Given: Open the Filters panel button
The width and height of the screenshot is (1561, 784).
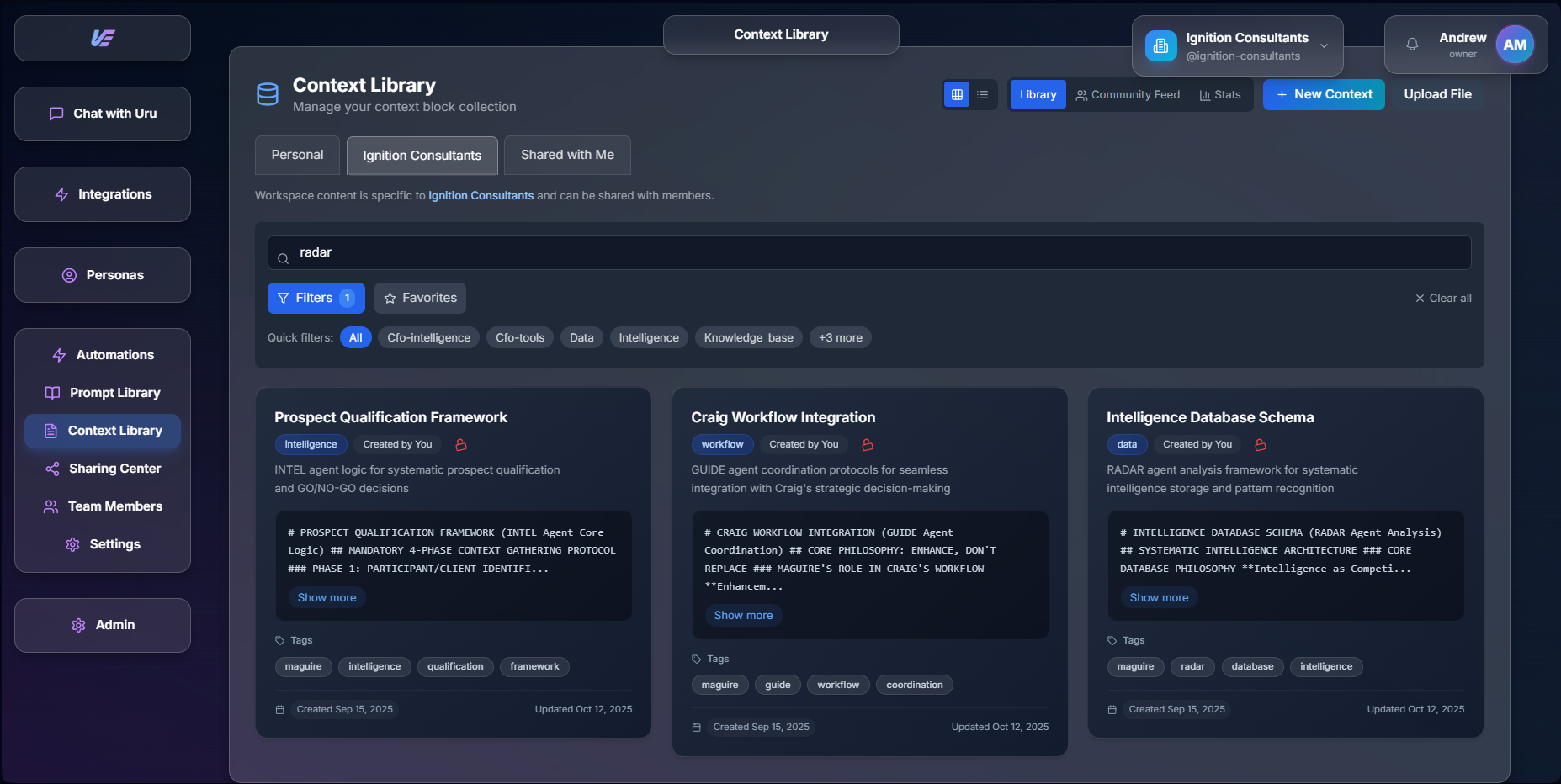Looking at the screenshot, I should [316, 298].
